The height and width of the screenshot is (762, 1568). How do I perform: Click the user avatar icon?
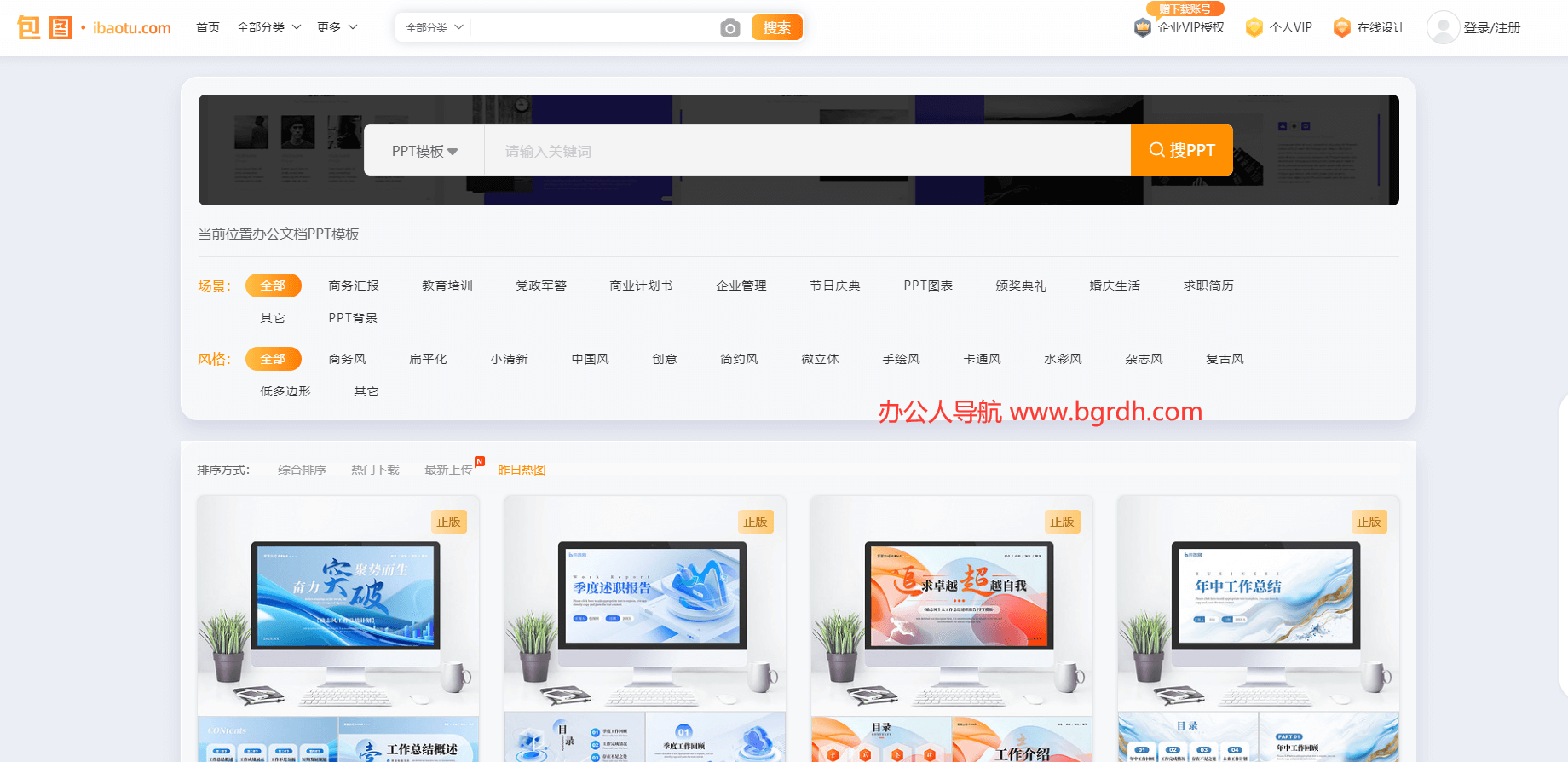tap(1442, 27)
